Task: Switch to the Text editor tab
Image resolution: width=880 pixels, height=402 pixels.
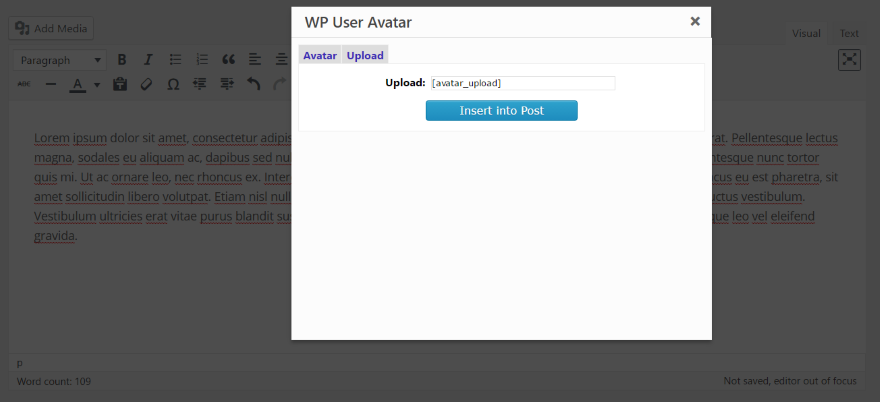Action: click(849, 34)
